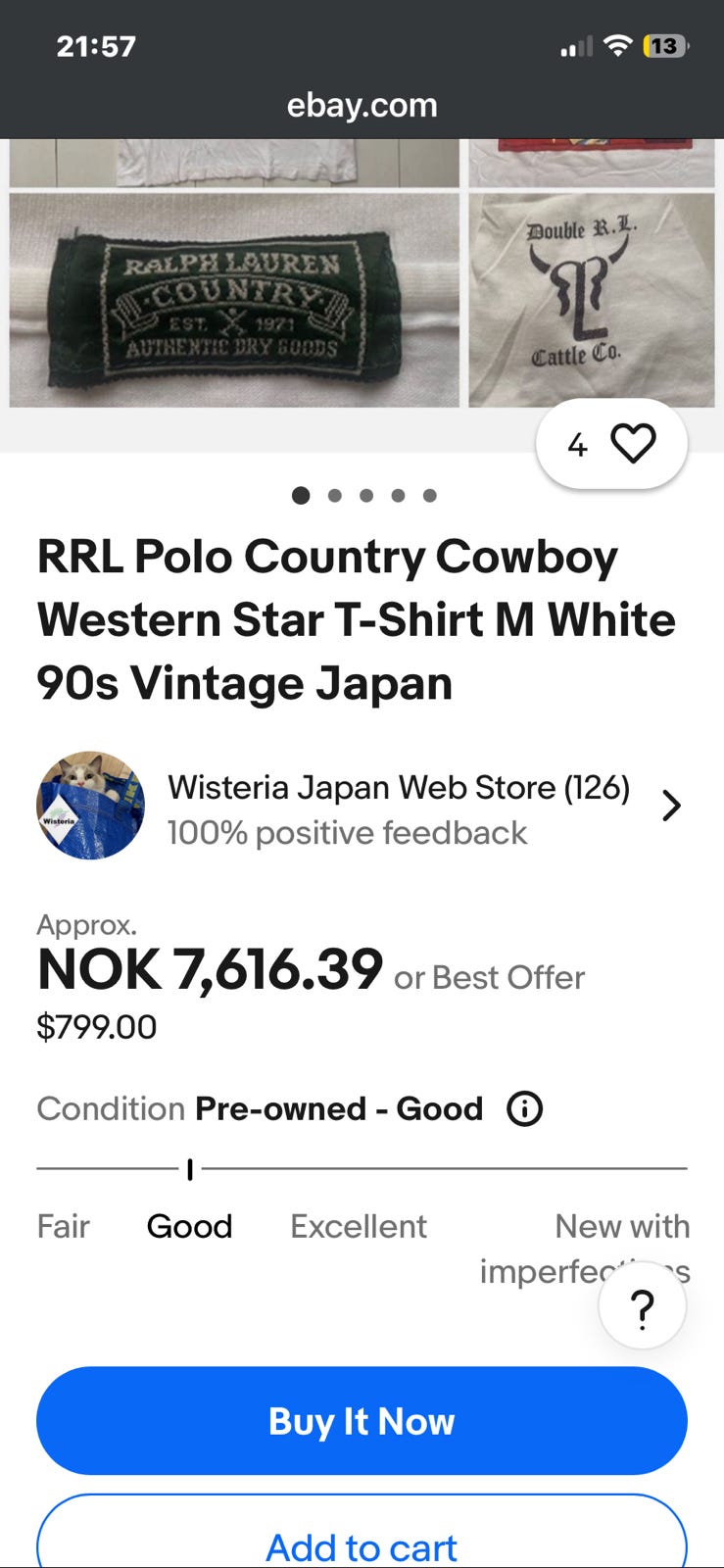Image resolution: width=724 pixels, height=1568 pixels.
Task: Tap the heart watchlist icon
Action: tap(633, 444)
